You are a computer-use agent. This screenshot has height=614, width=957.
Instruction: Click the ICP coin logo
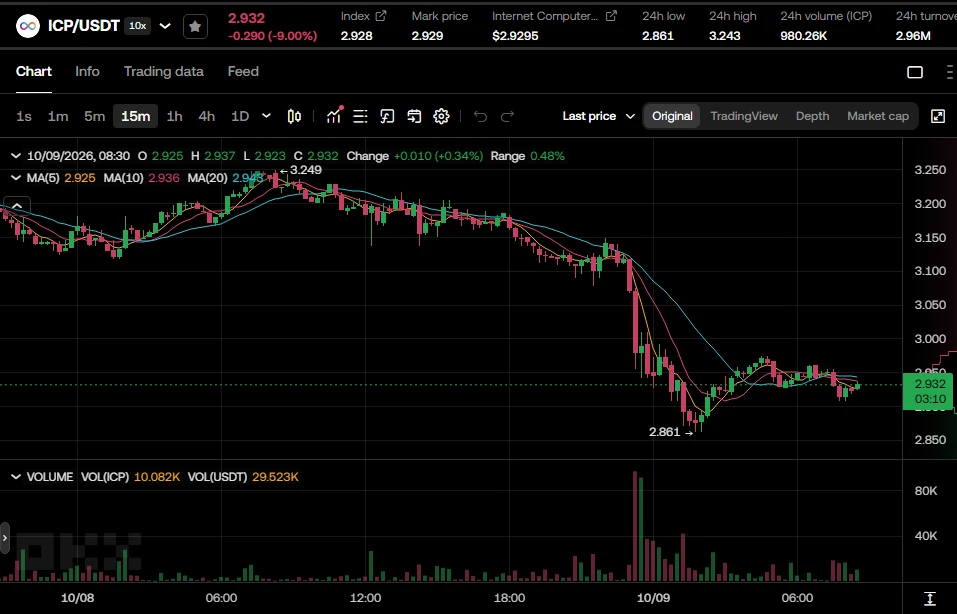tap(27, 26)
